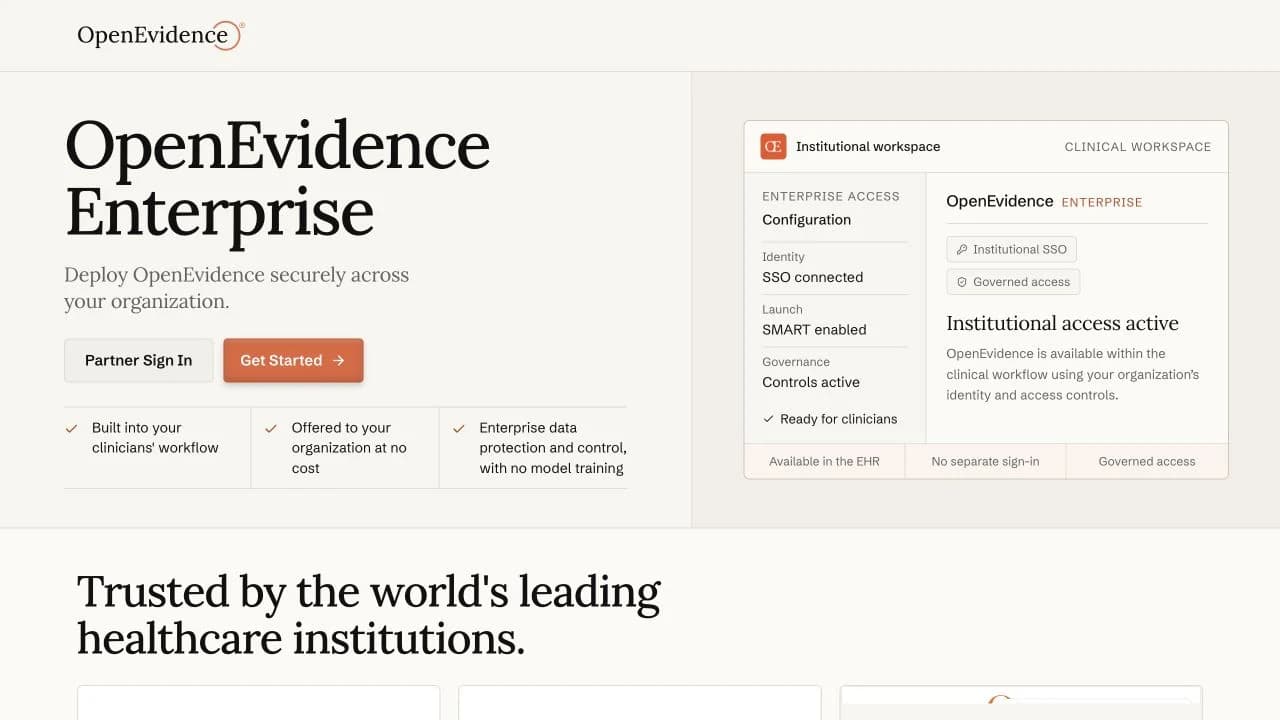Click Trusted by the world's leading heading
The width and height of the screenshot is (1280, 720).
(x=368, y=614)
